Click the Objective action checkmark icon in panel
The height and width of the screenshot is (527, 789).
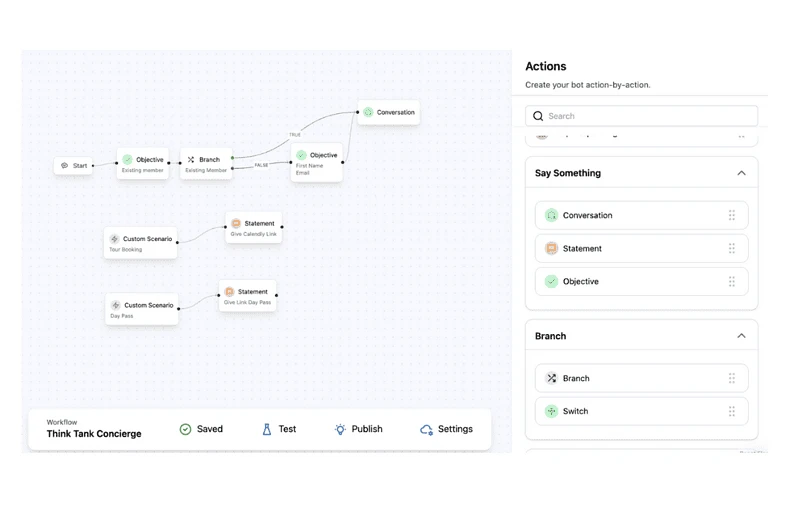coord(551,281)
